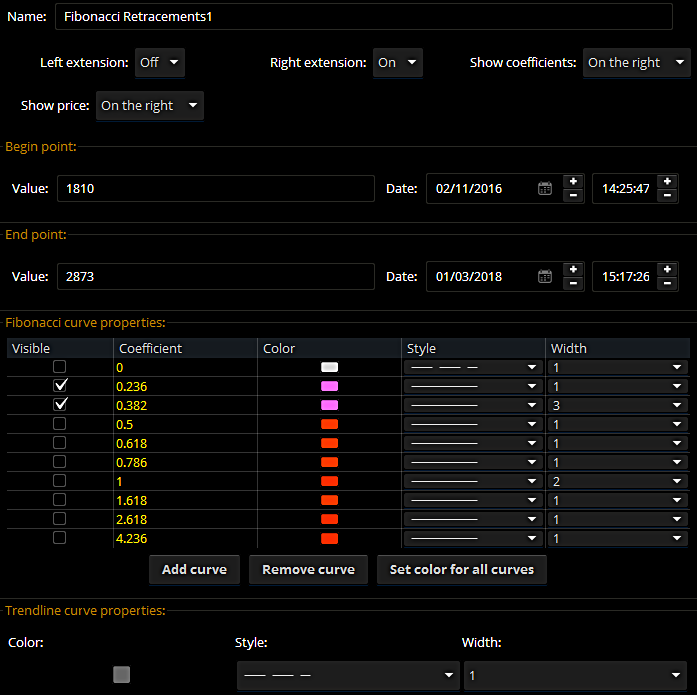Check visibility for coefficient 0.618

pos(60,443)
